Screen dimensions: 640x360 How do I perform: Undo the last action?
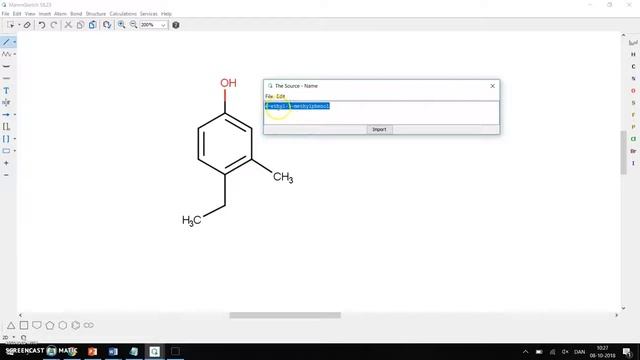tap(42, 25)
